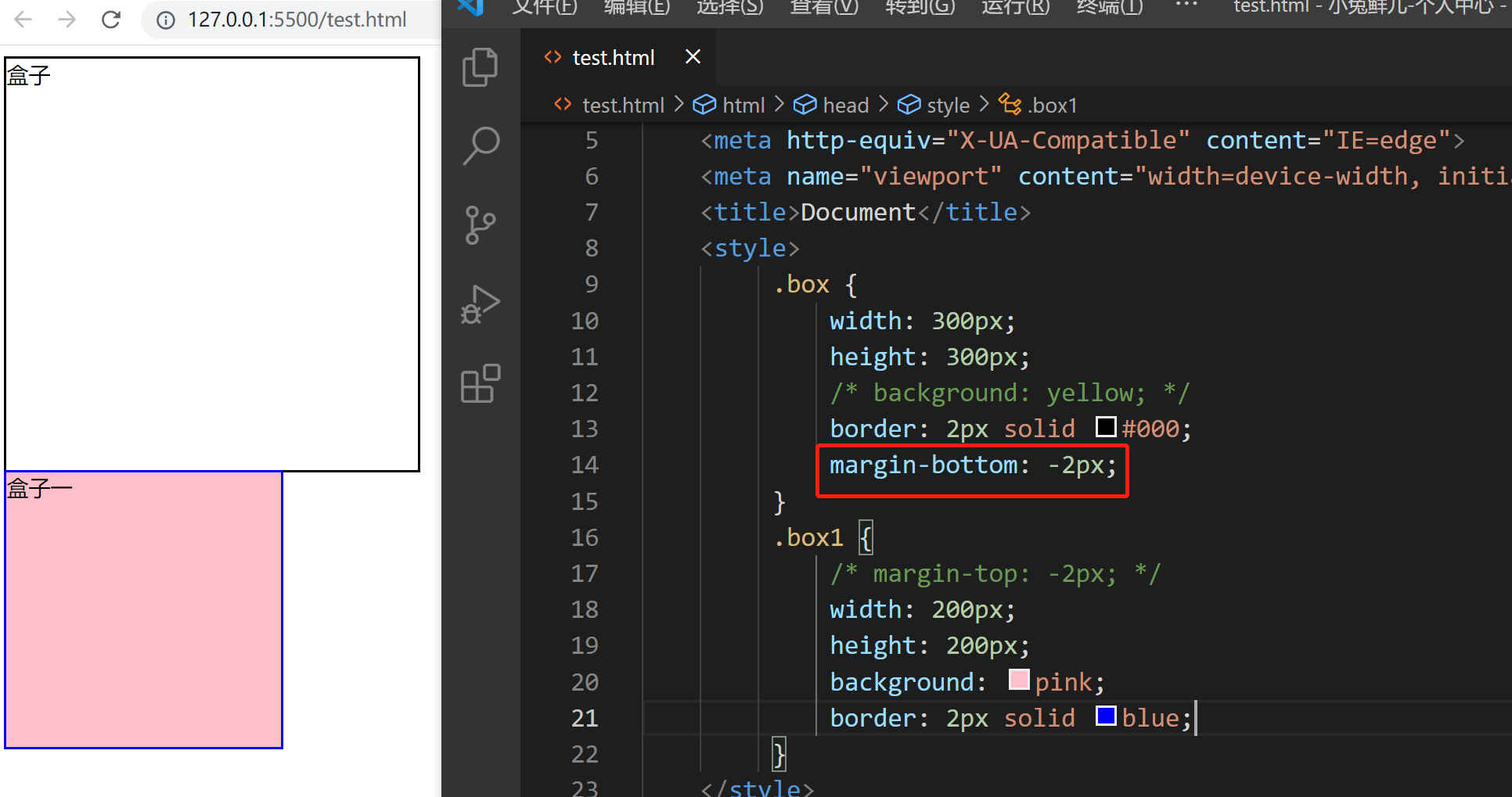Open the style breadcrumb dropdown

[x=947, y=104]
